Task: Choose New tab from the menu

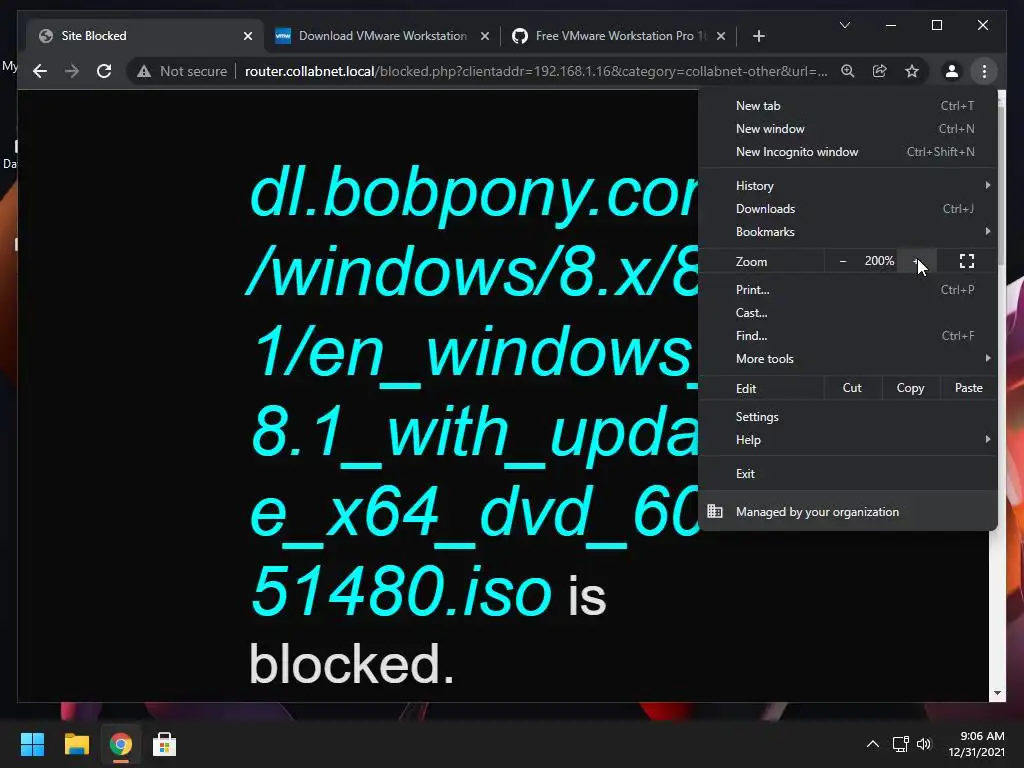Action: pyautogui.click(x=848, y=106)
